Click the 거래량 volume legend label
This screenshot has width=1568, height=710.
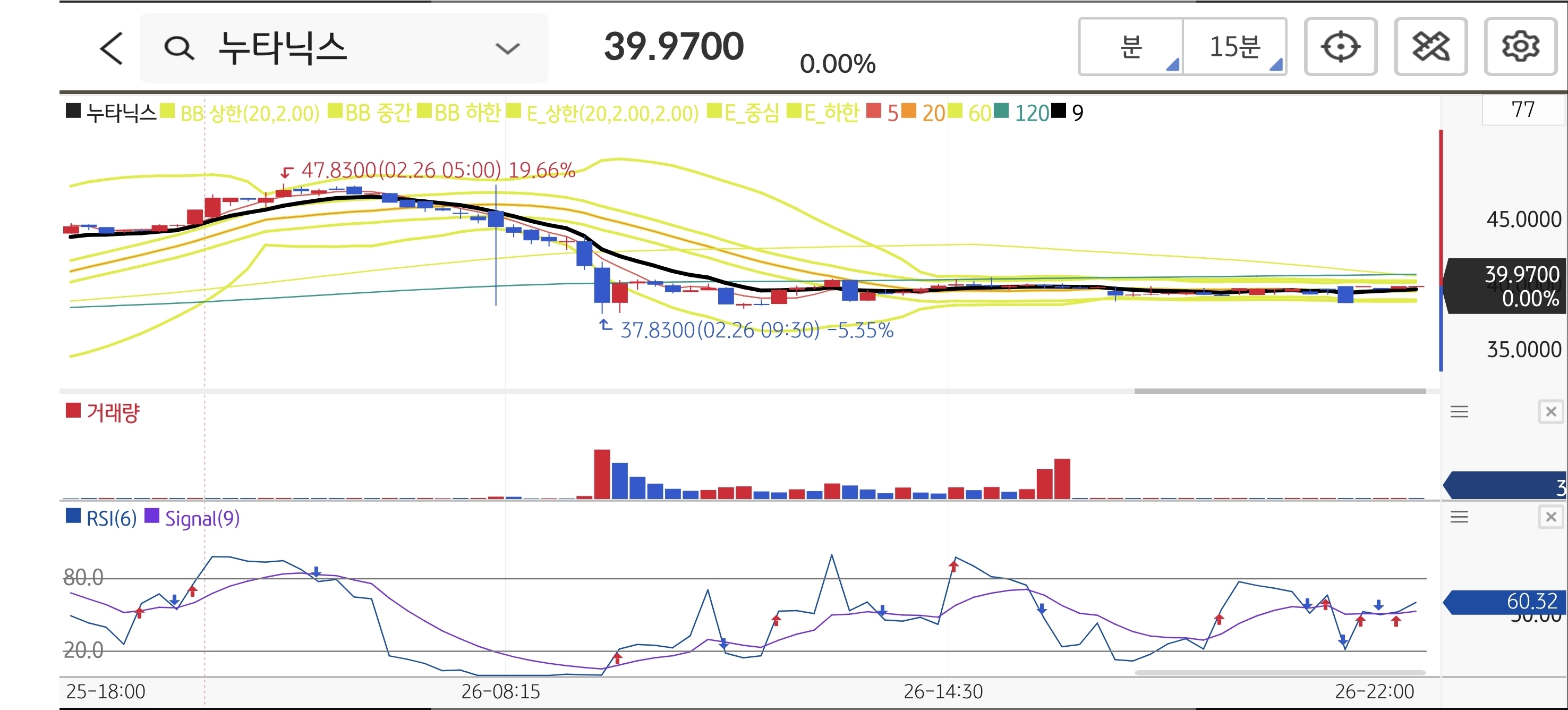click(113, 413)
